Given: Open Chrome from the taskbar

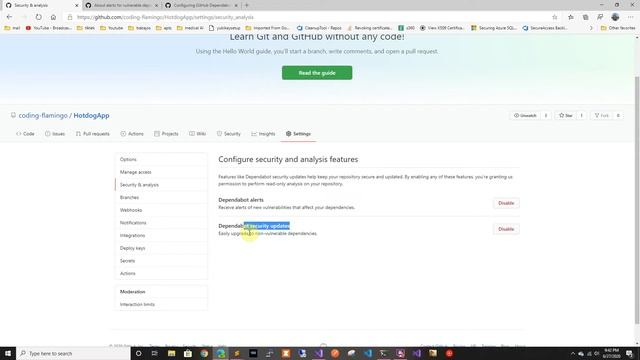Looking at the screenshot, I should [204, 353].
